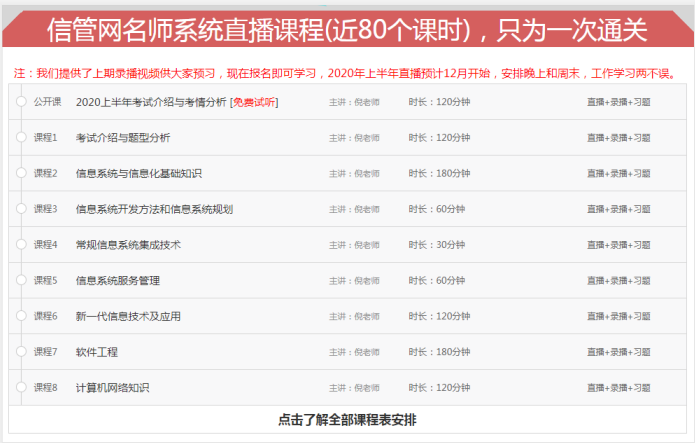695x443 pixels.
Task: Open the 免费试听 free trial link
Action: (x=254, y=102)
